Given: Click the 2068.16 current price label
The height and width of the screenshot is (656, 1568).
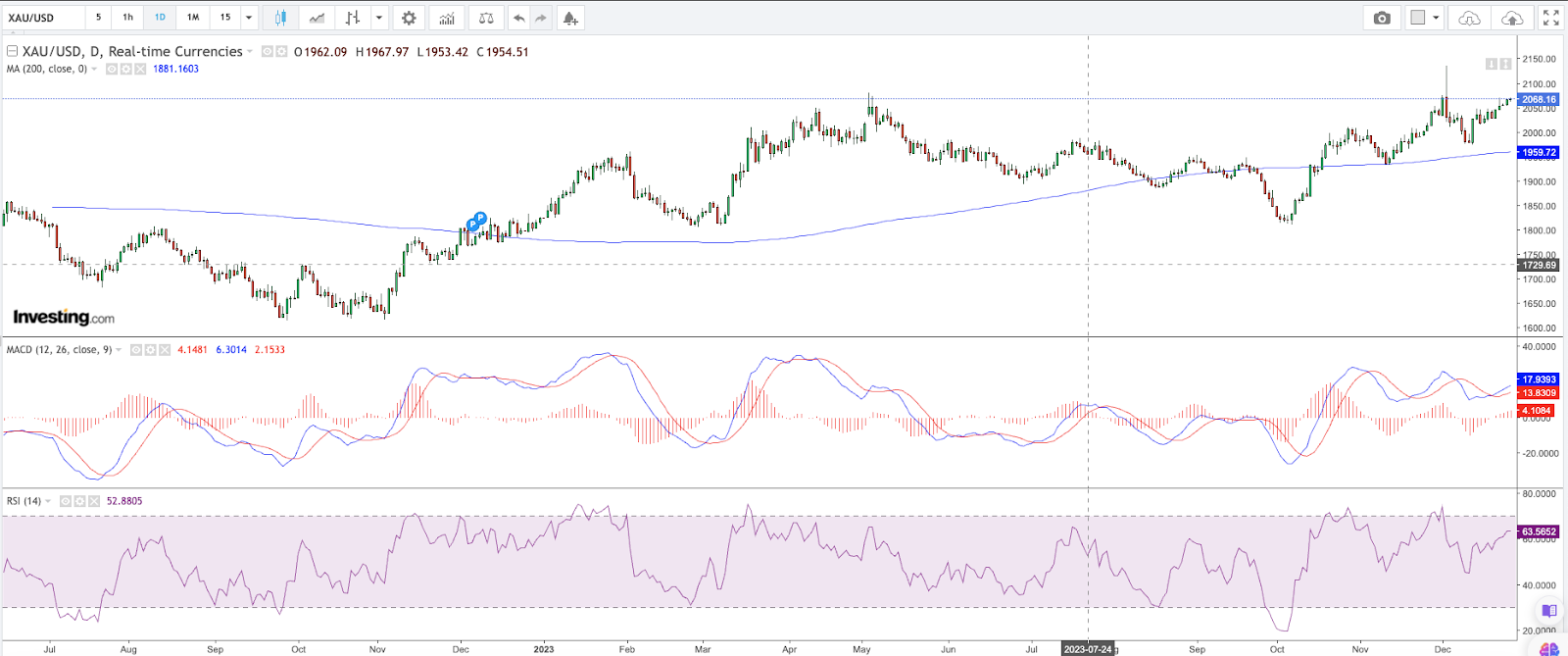Looking at the screenshot, I should pos(1539,99).
